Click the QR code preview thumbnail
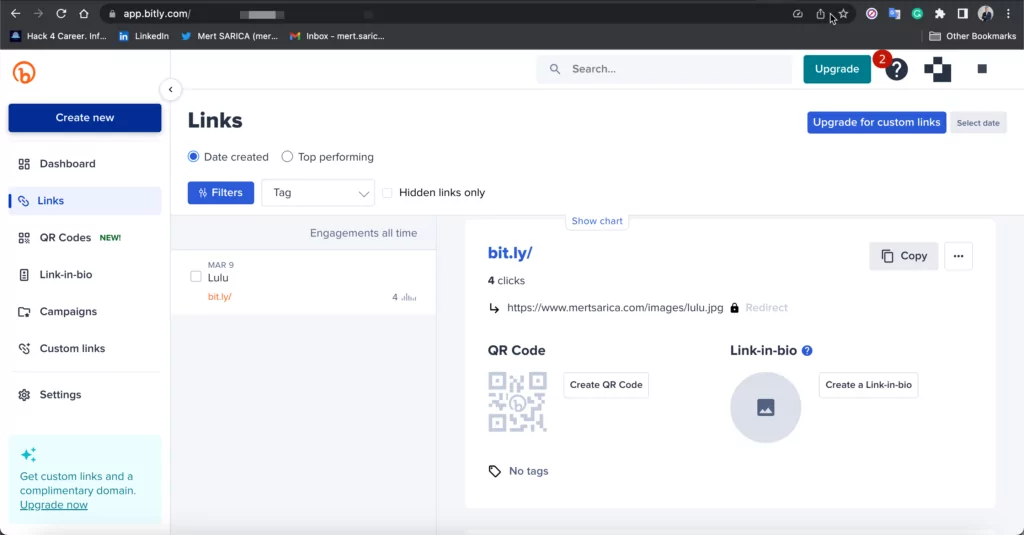The width and height of the screenshot is (1024, 535). pos(517,402)
